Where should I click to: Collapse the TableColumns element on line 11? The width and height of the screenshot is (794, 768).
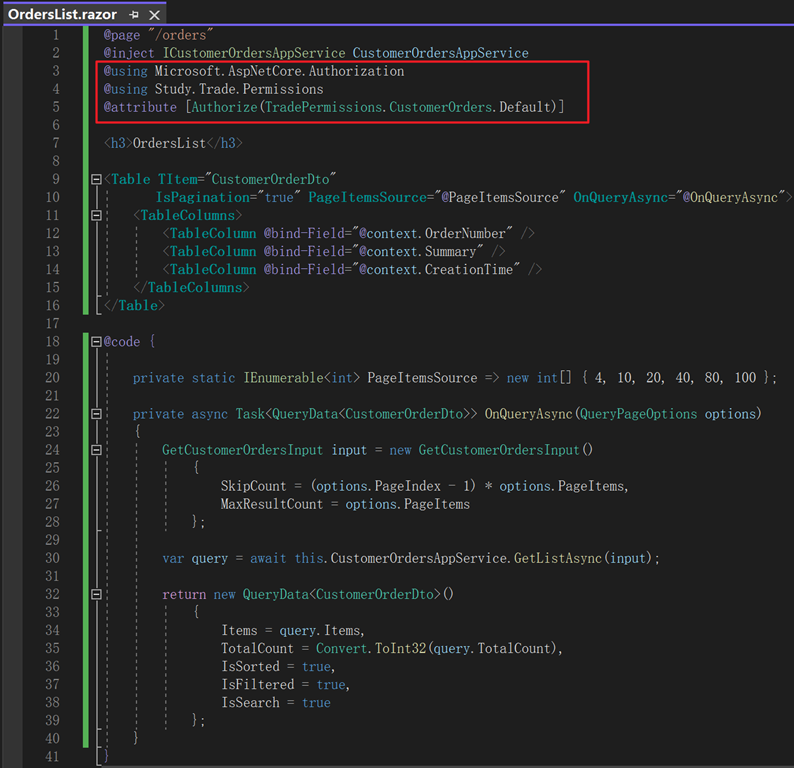coord(96,215)
